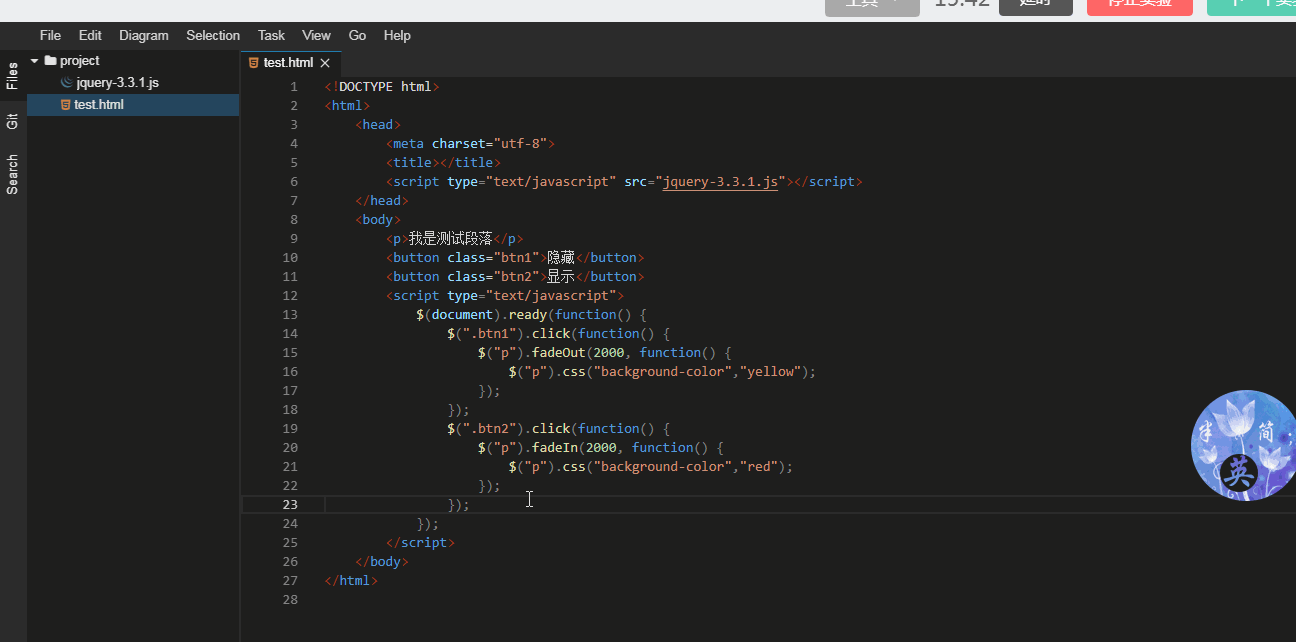Click the closing html tag on line 27
The width and height of the screenshot is (1296, 642).
click(x=351, y=581)
